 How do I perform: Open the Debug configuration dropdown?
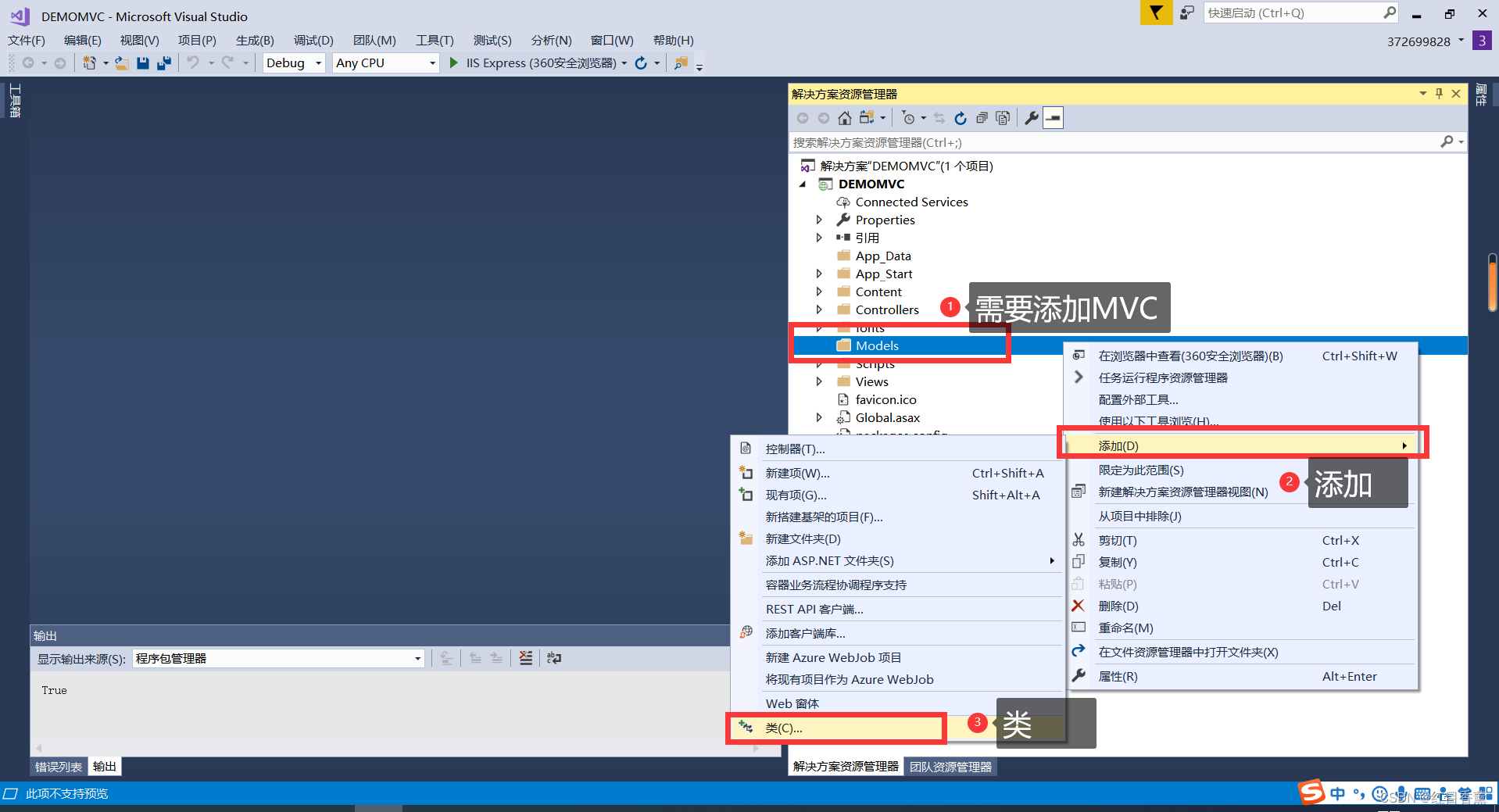pyautogui.click(x=293, y=63)
